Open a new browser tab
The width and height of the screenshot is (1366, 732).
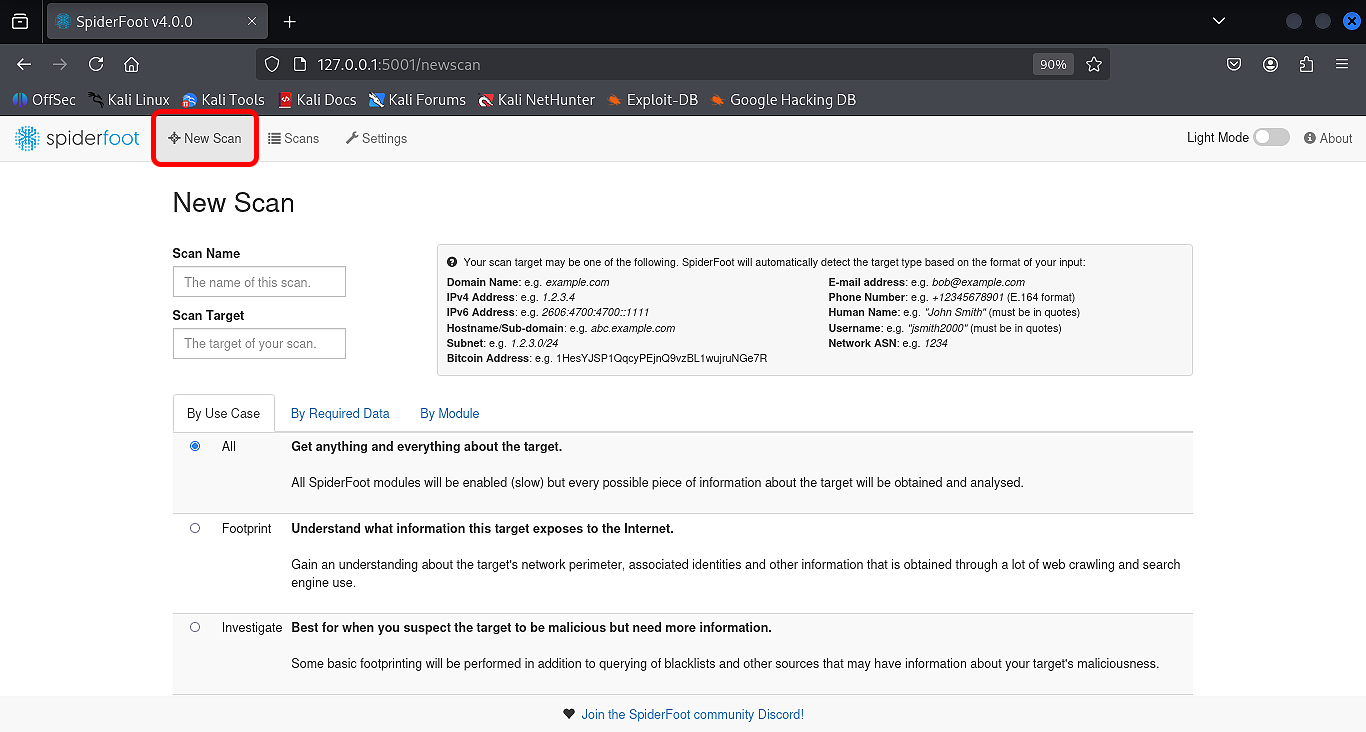[x=290, y=21]
